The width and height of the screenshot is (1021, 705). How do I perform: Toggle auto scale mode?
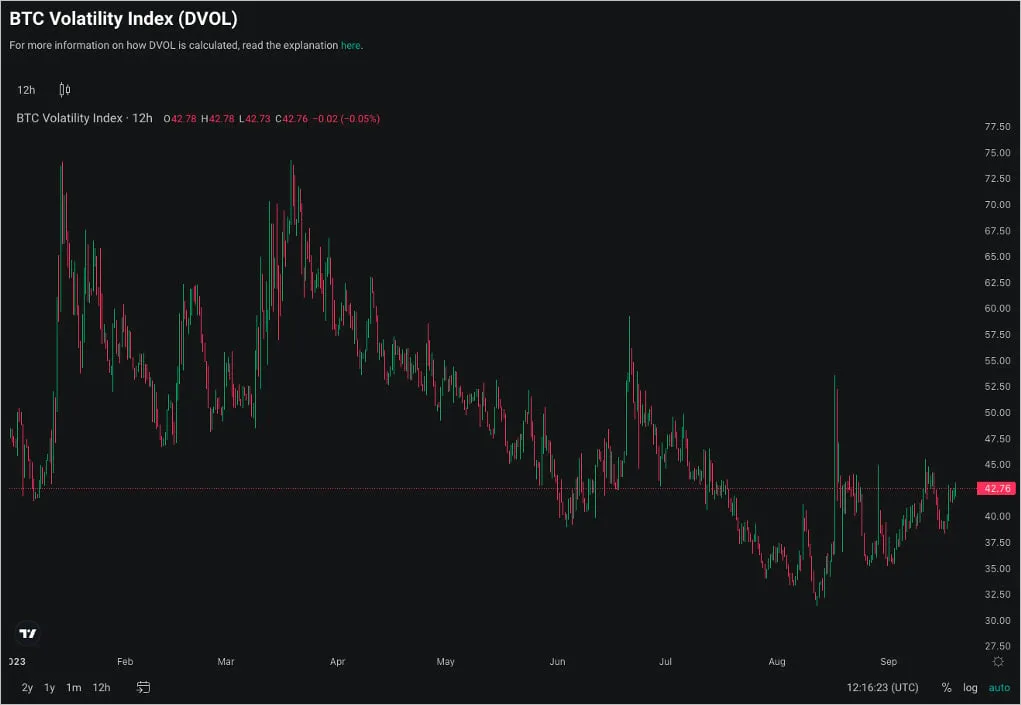[999, 687]
